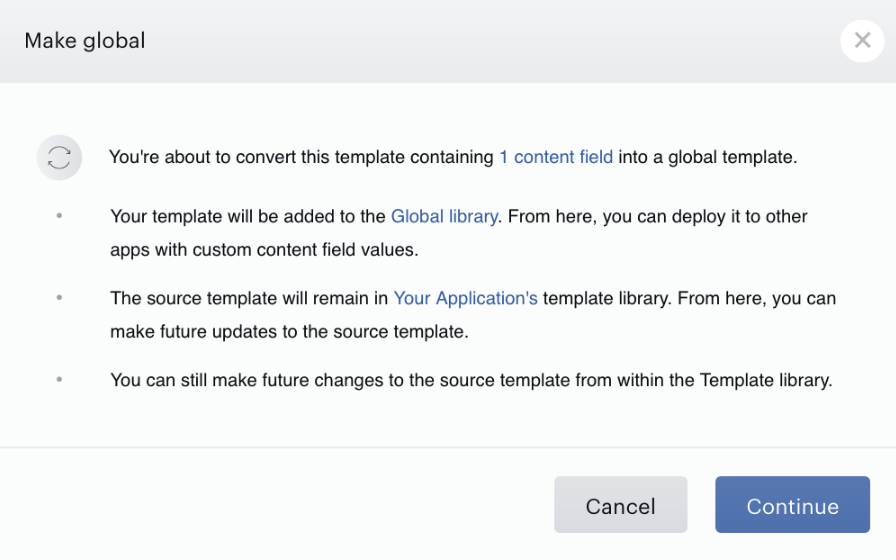896x560 pixels.
Task: Click the bullet beside "You can still make"
Action: [x=59, y=379]
